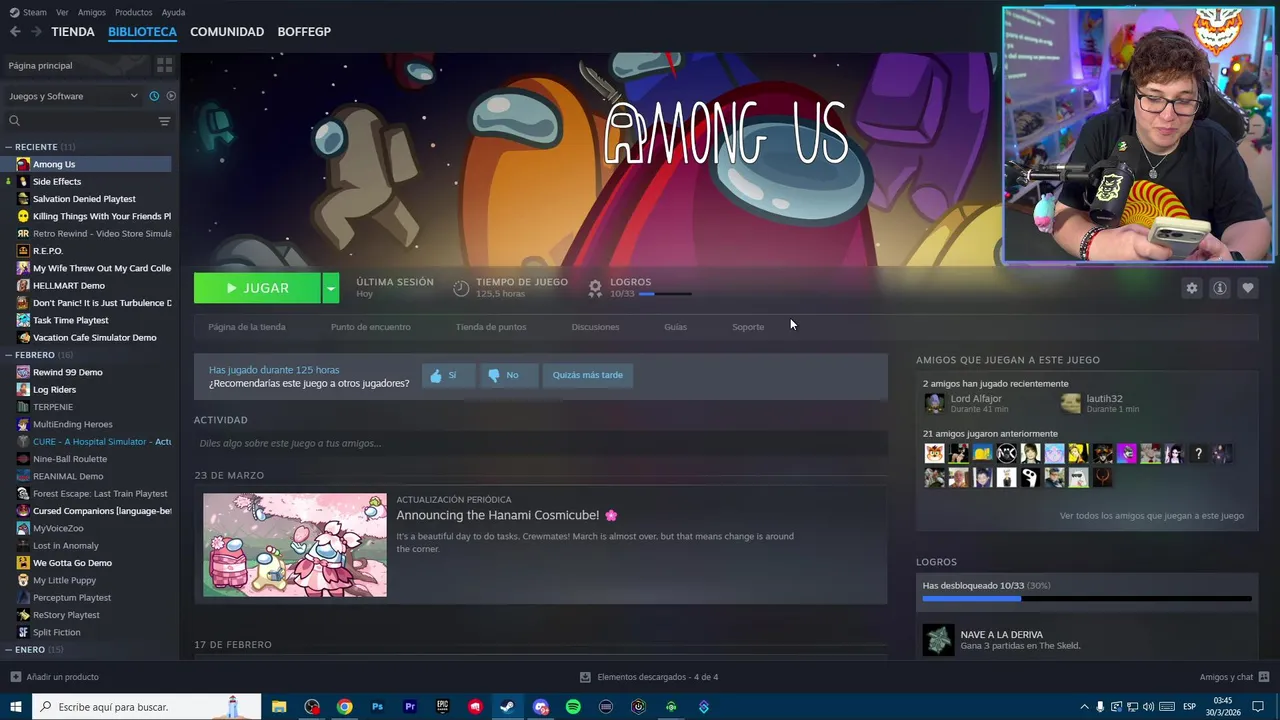Click Quizás más tarde button
The width and height of the screenshot is (1280, 720).
[x=588, y=375]
